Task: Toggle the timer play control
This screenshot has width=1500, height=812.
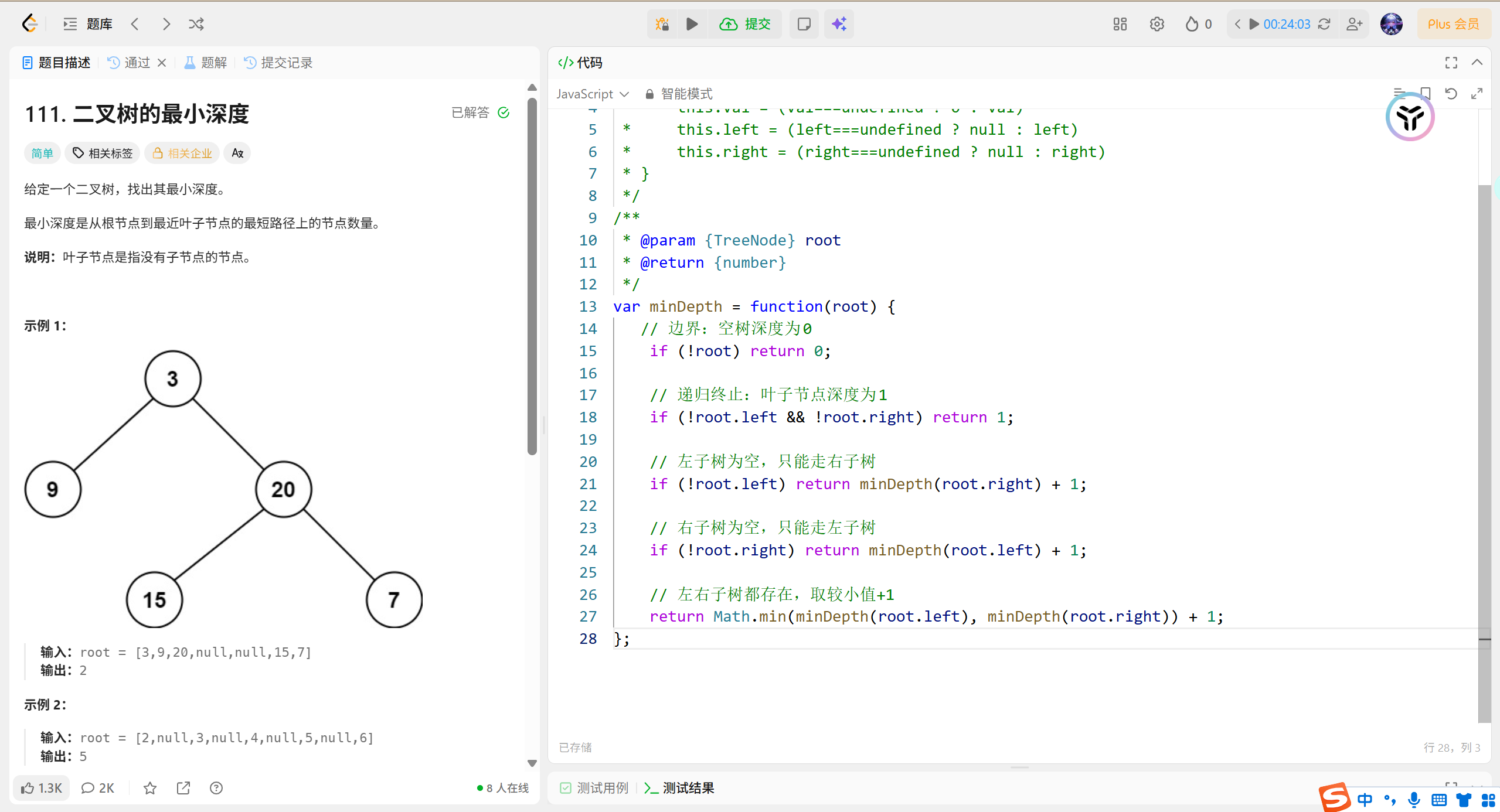Action: 1254,24
